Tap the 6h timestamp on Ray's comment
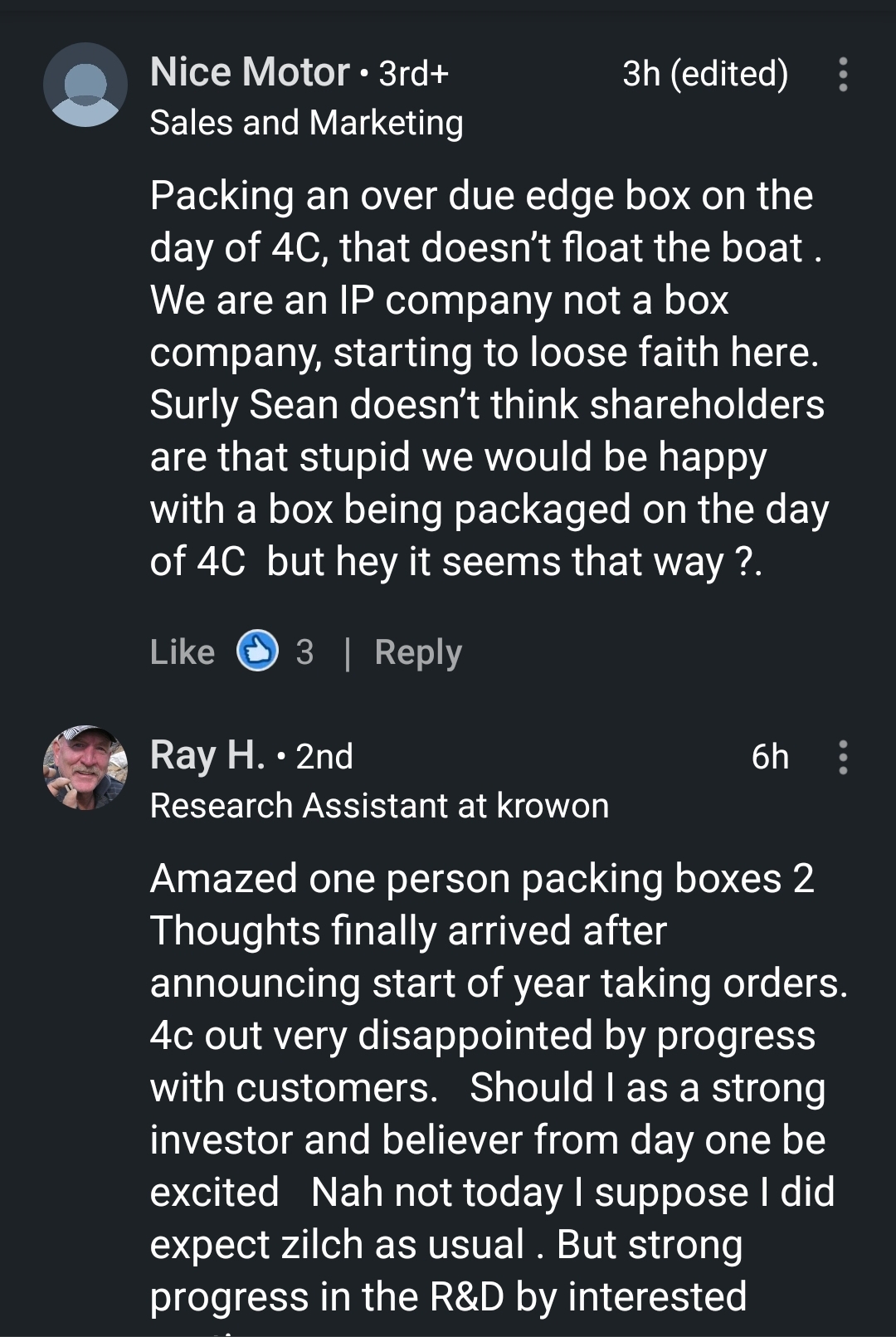The image size is (896, 1337). 770,757
